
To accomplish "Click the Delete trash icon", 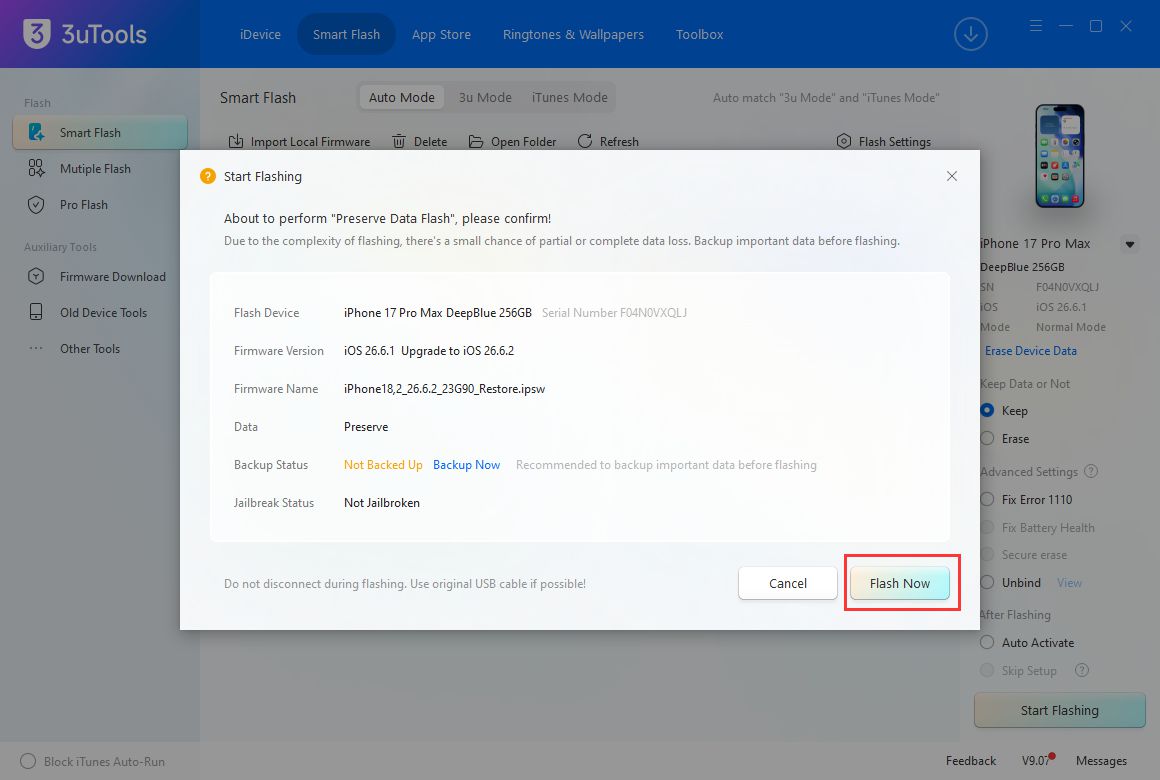I will pos(399,141).
